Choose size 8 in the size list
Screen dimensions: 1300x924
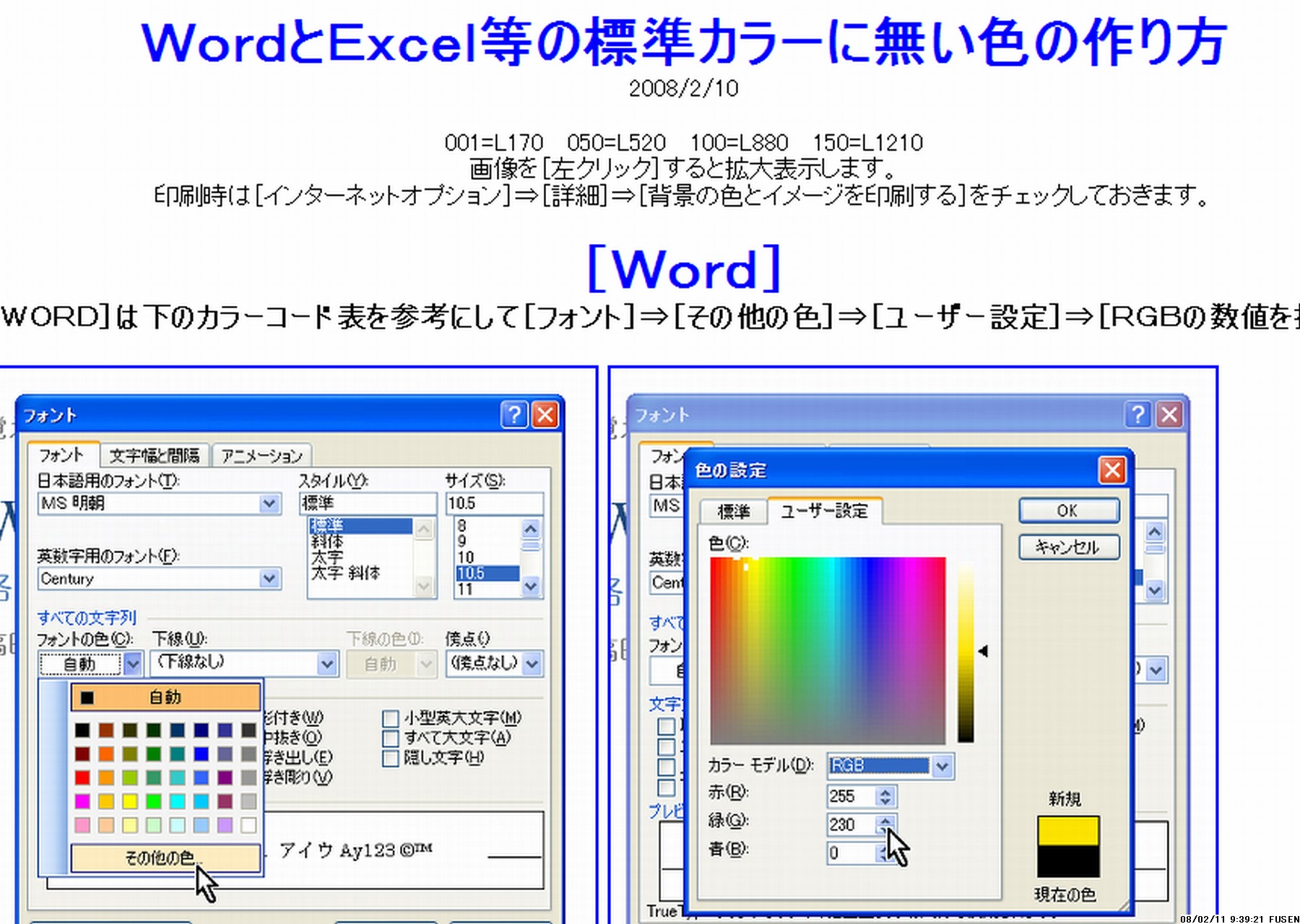(x=462, y=526)
